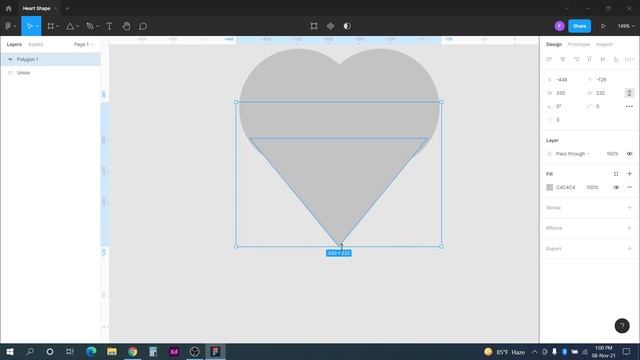
Task: Open Pen tool dropdown arrow
Action: [98, 26]
